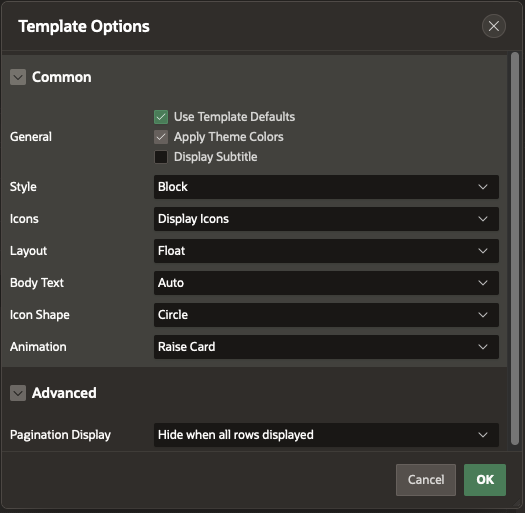Collapse the Common section chevron
The image size is (525, 513).
tap(18, 77)
